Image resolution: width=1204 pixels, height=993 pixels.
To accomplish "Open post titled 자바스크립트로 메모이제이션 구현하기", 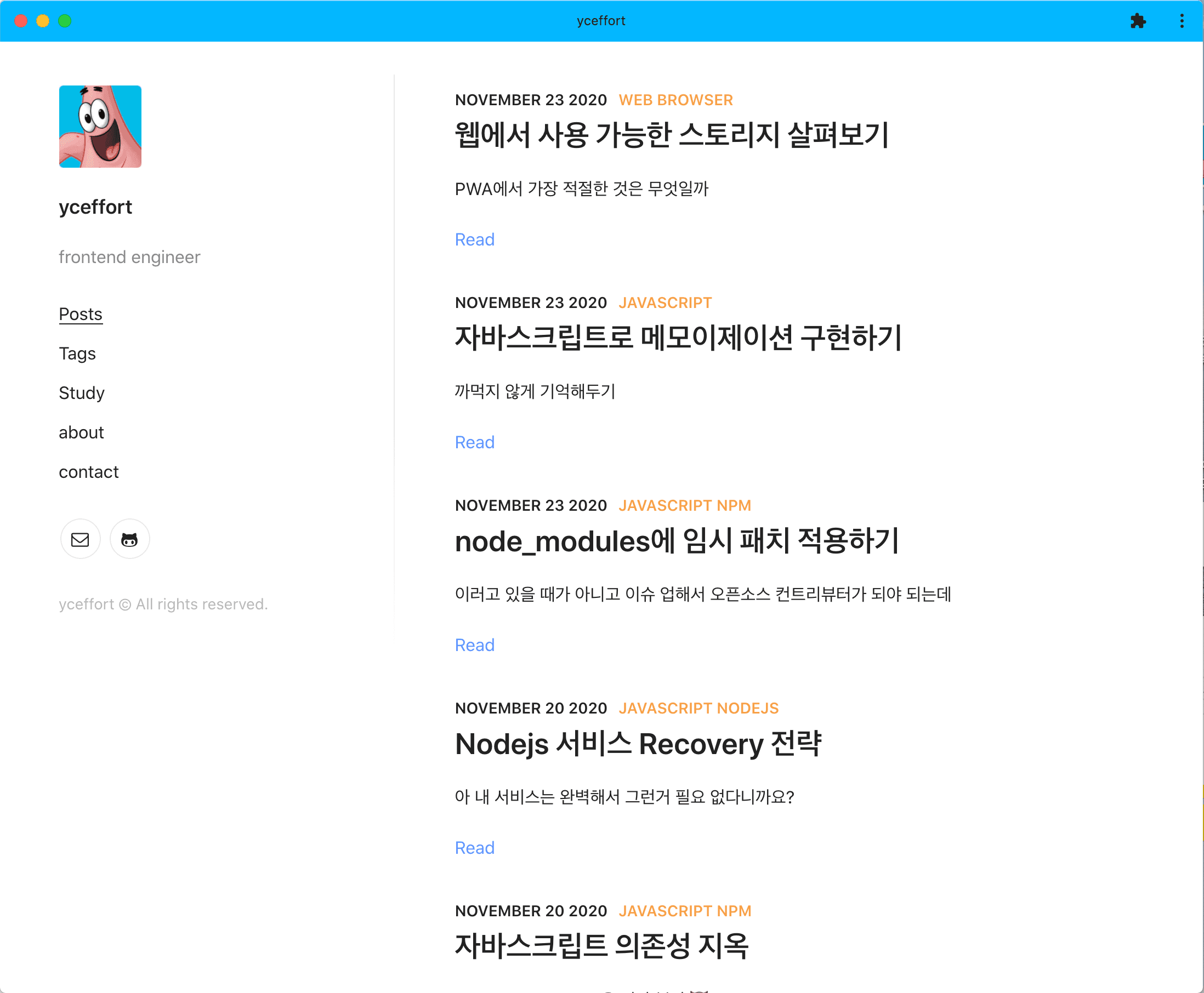I will [678, 338].
